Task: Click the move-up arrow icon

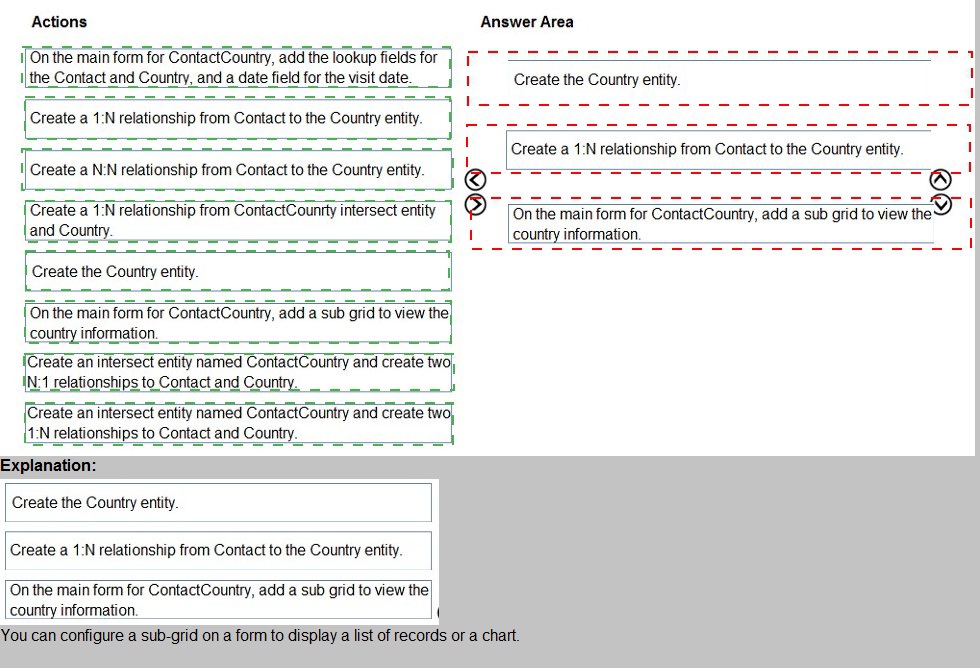Action: (940, 180)
